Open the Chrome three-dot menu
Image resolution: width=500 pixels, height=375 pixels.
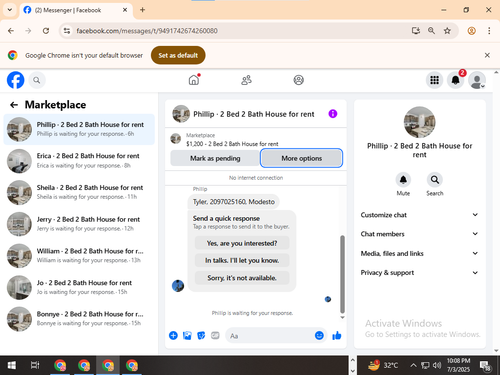click(489, 31)
